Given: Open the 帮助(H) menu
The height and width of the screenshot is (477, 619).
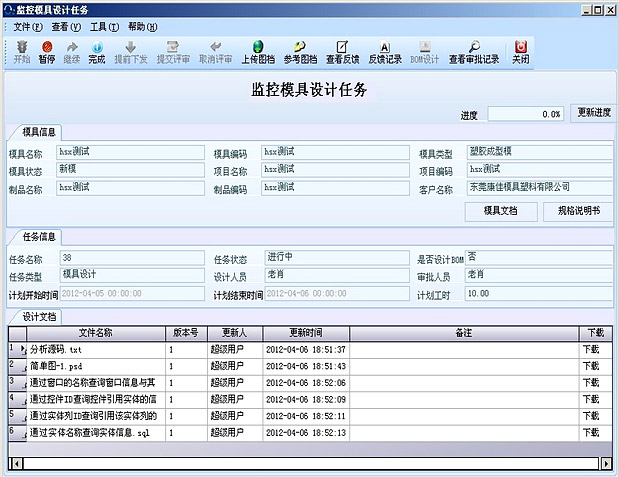Looking at the screenshot, I should pyautogui.click(x=142, y=26).
